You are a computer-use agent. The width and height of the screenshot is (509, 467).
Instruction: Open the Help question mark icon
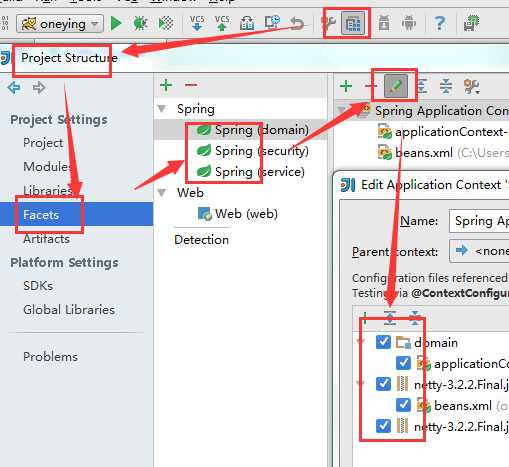[x=440, y=23]
